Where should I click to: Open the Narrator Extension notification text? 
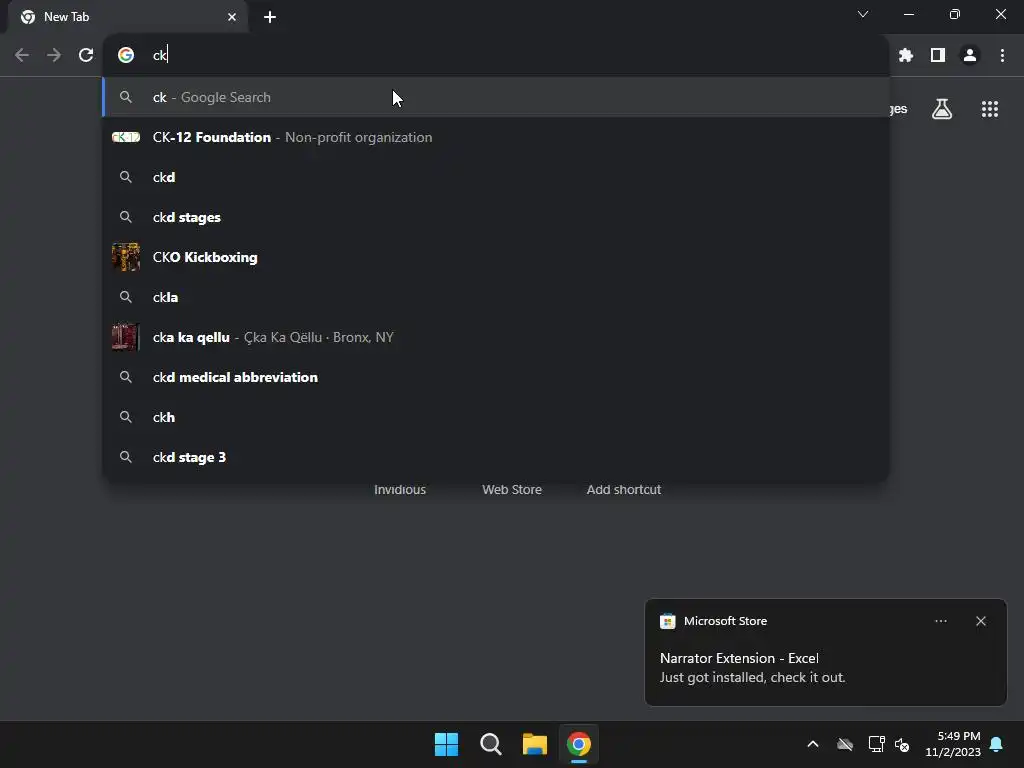752,667
